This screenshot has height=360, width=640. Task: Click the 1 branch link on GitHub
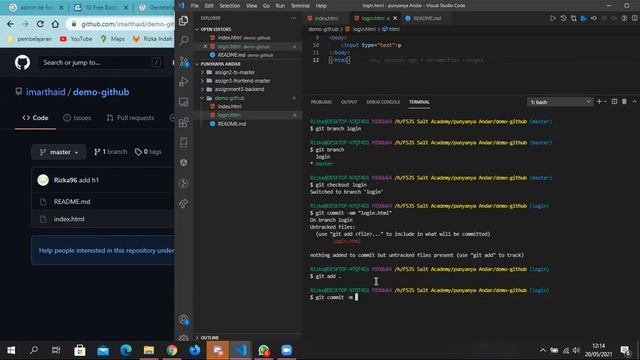pos(111,152)
